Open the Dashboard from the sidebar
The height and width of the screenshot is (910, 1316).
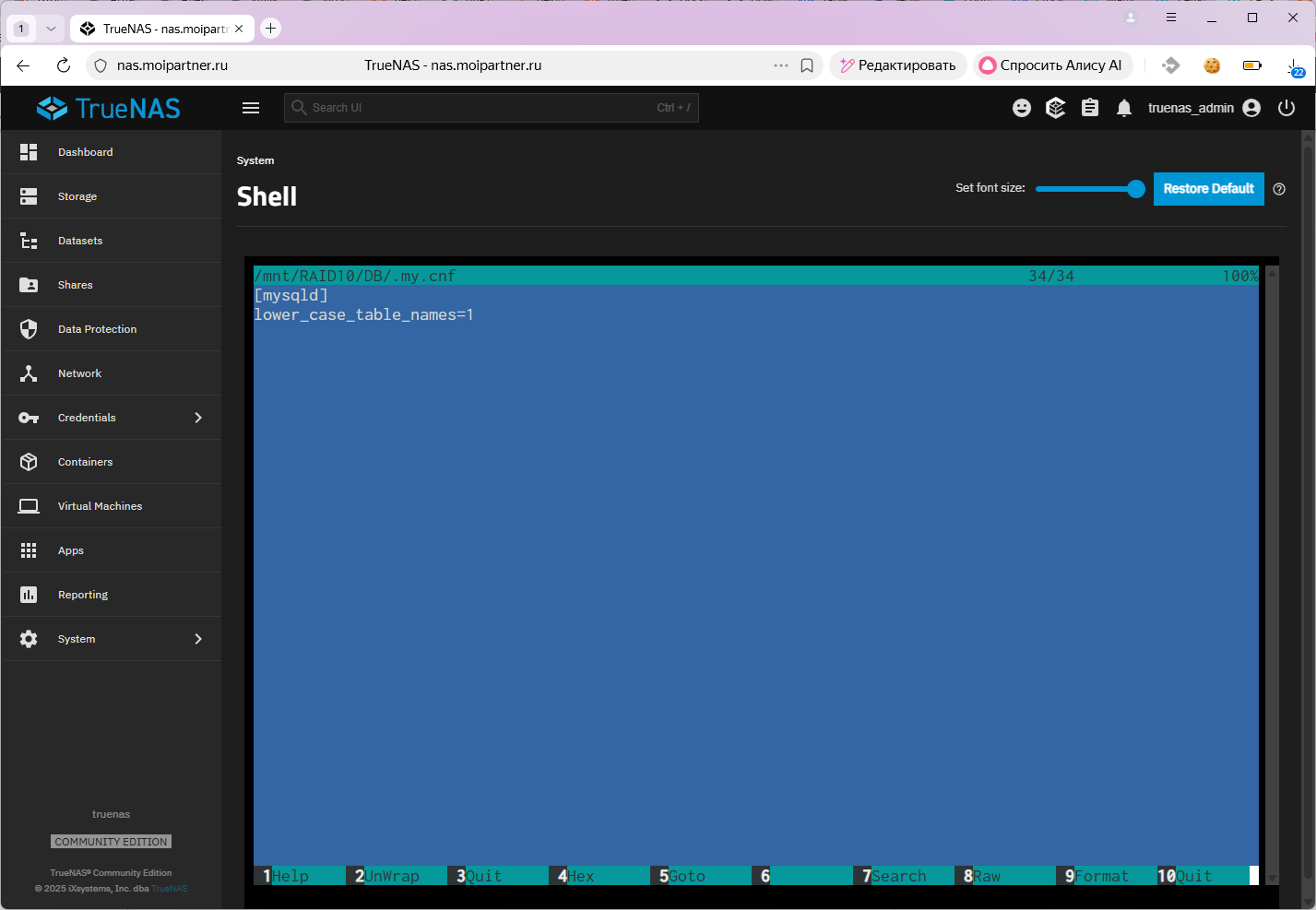pos(86,151)
